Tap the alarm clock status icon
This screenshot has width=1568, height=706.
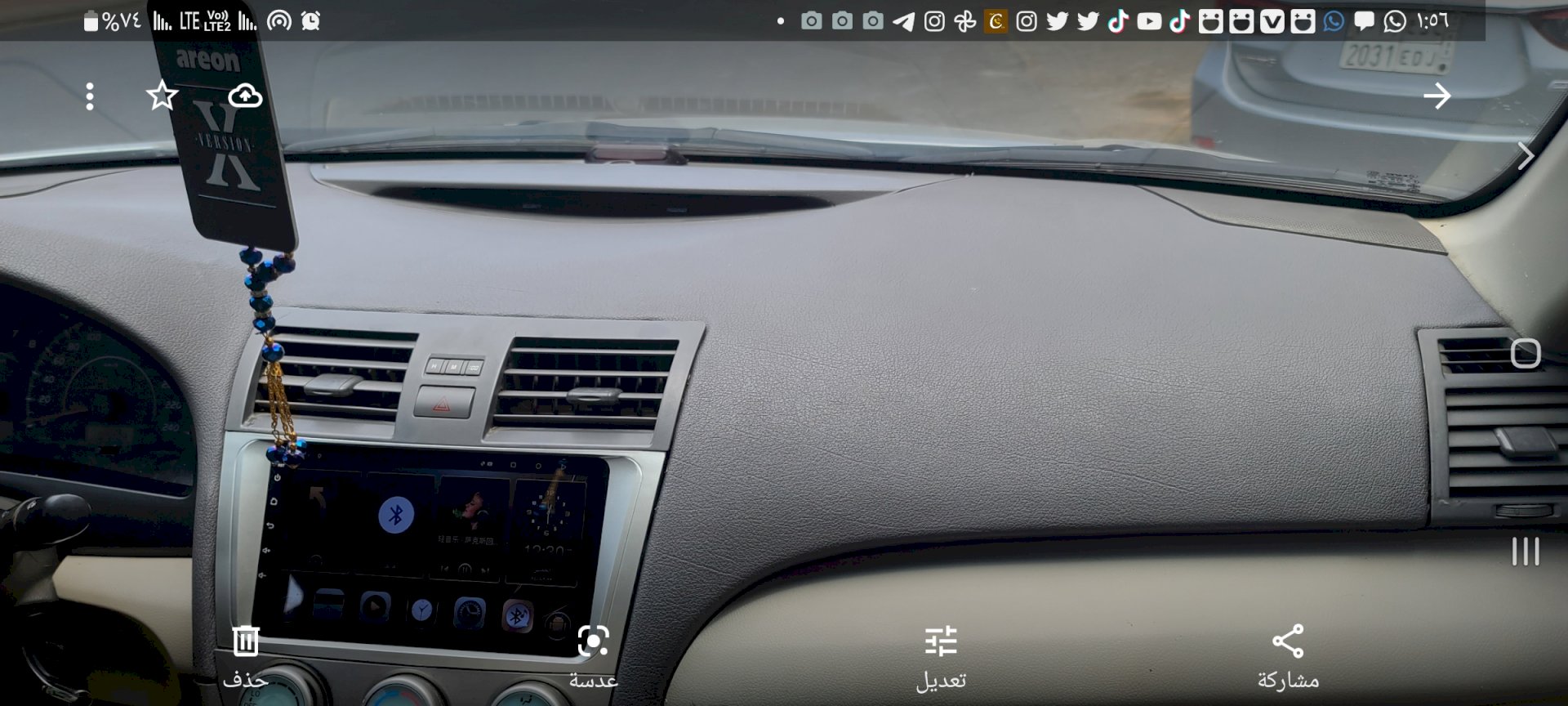(x=310, y=21)
